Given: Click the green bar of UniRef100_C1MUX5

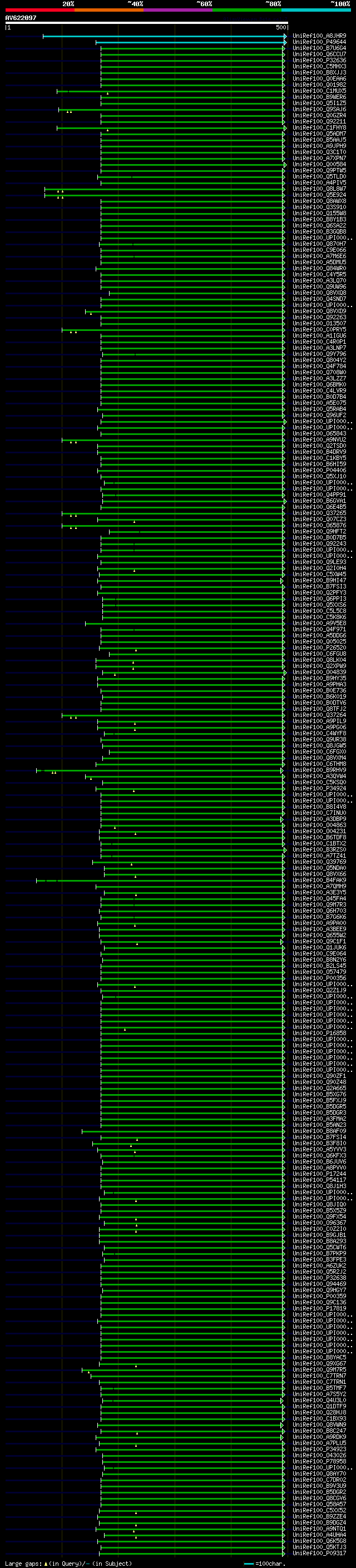Looking at the screenshot, I should (x=170, y=91).
